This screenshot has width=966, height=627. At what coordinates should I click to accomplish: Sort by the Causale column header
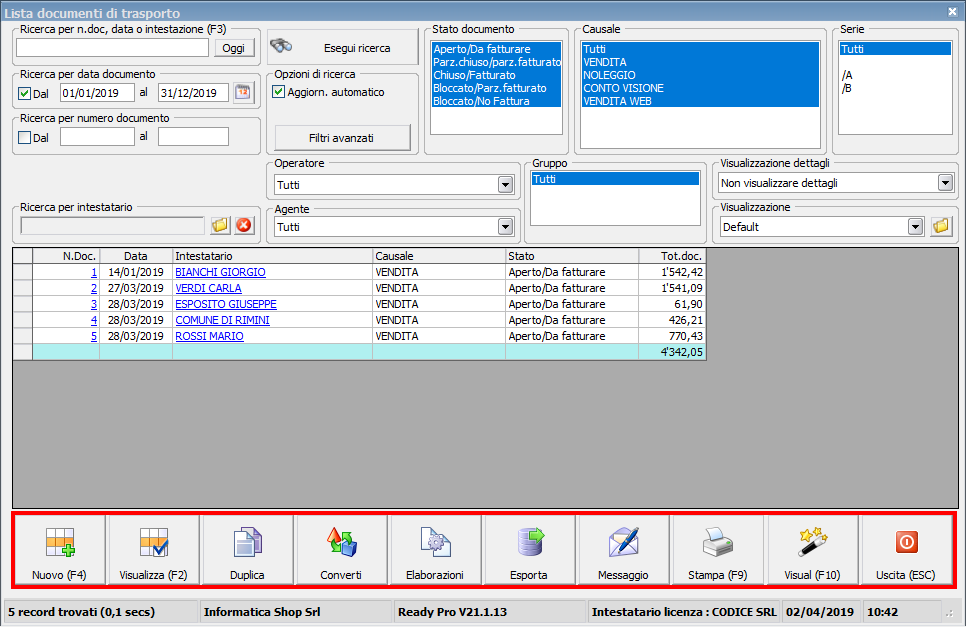click(439, 256)
